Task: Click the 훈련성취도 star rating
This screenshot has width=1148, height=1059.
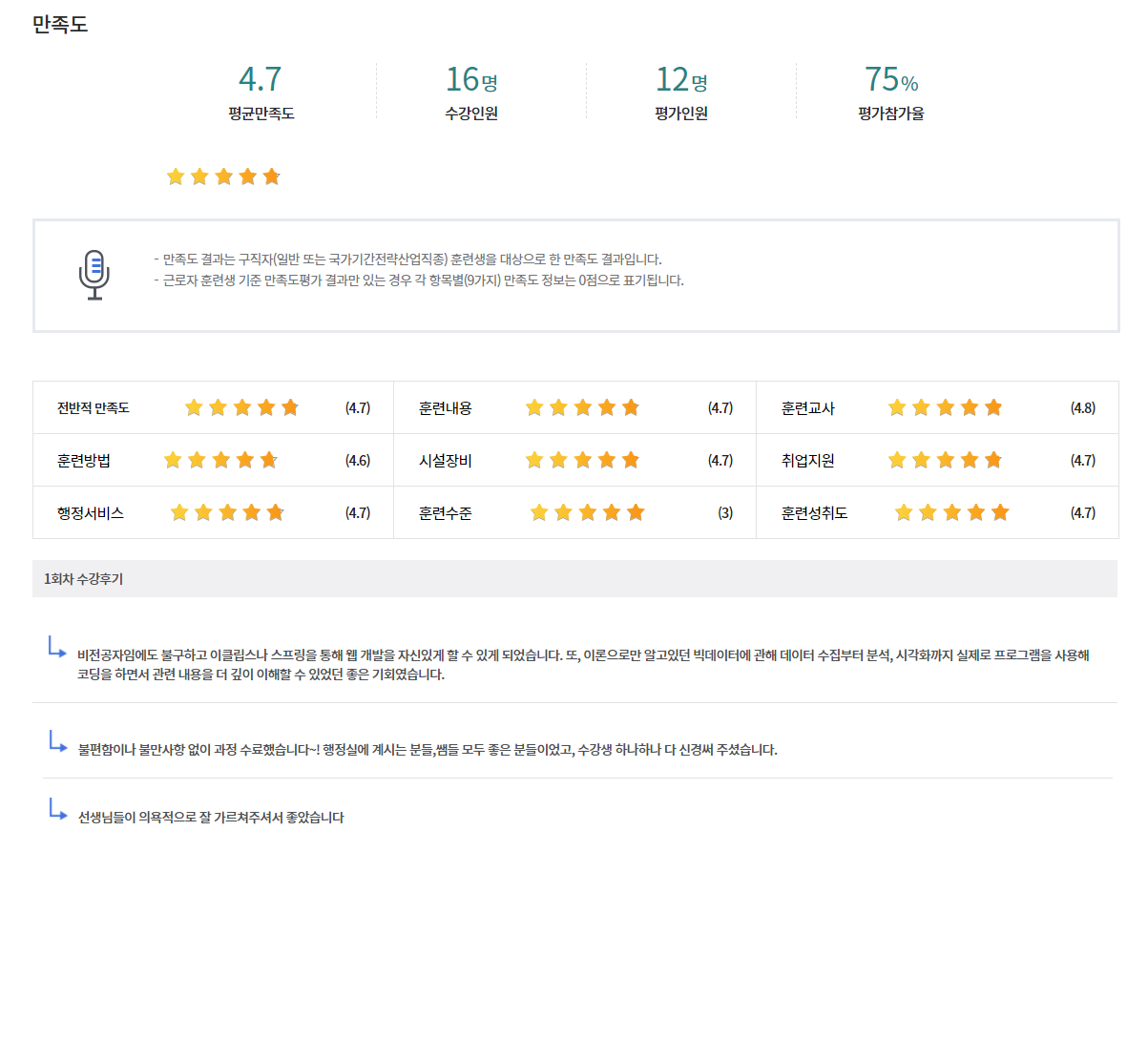Action: tap(951, 512)
